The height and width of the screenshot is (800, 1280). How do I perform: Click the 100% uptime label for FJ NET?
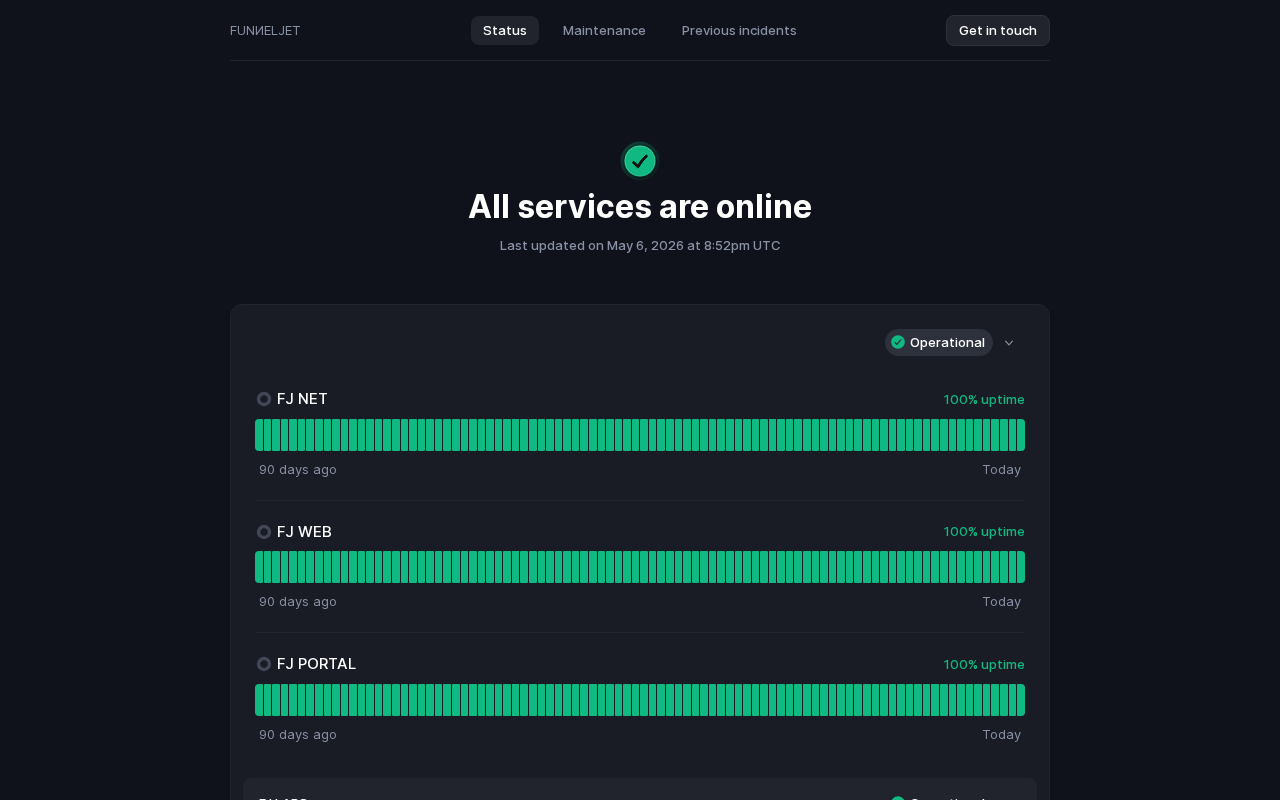coord(984,399)
